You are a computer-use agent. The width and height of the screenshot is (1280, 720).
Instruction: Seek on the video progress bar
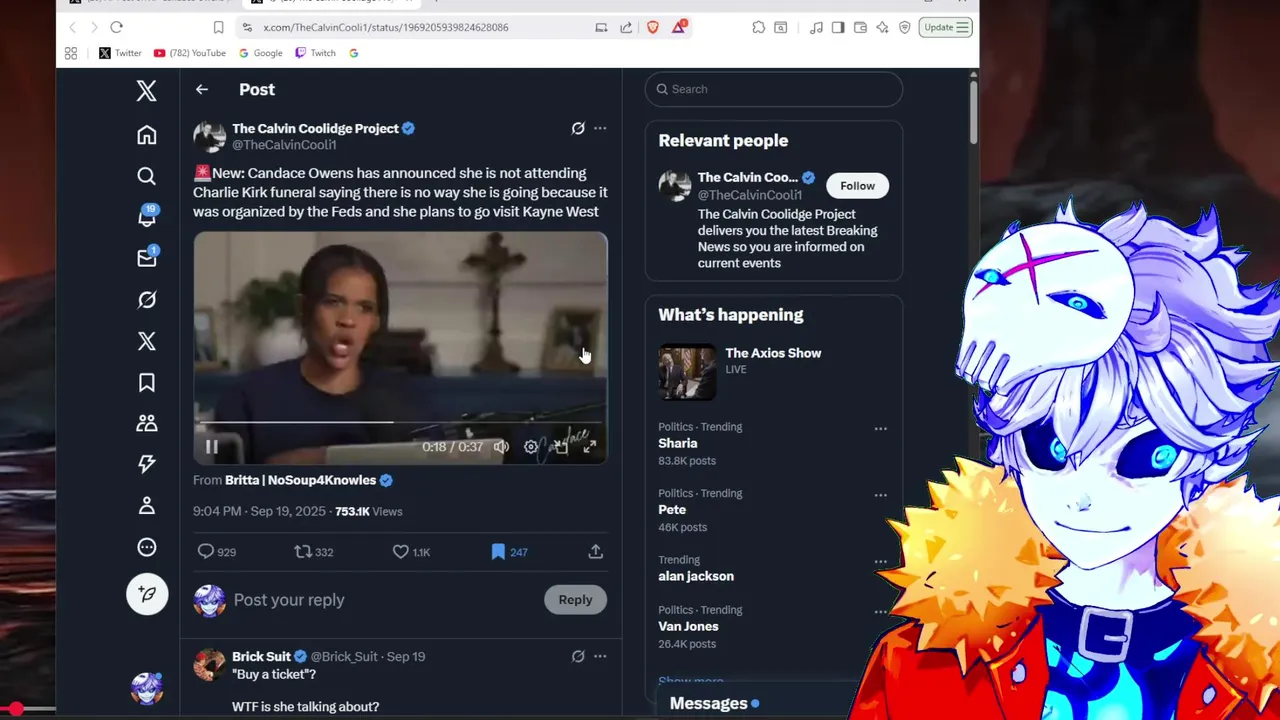coord(400,422)
